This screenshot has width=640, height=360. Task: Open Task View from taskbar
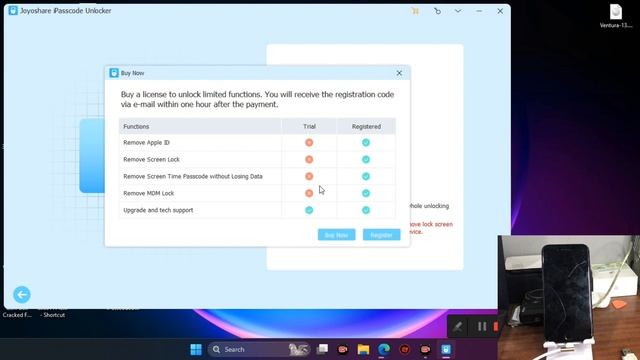[322, 349]
